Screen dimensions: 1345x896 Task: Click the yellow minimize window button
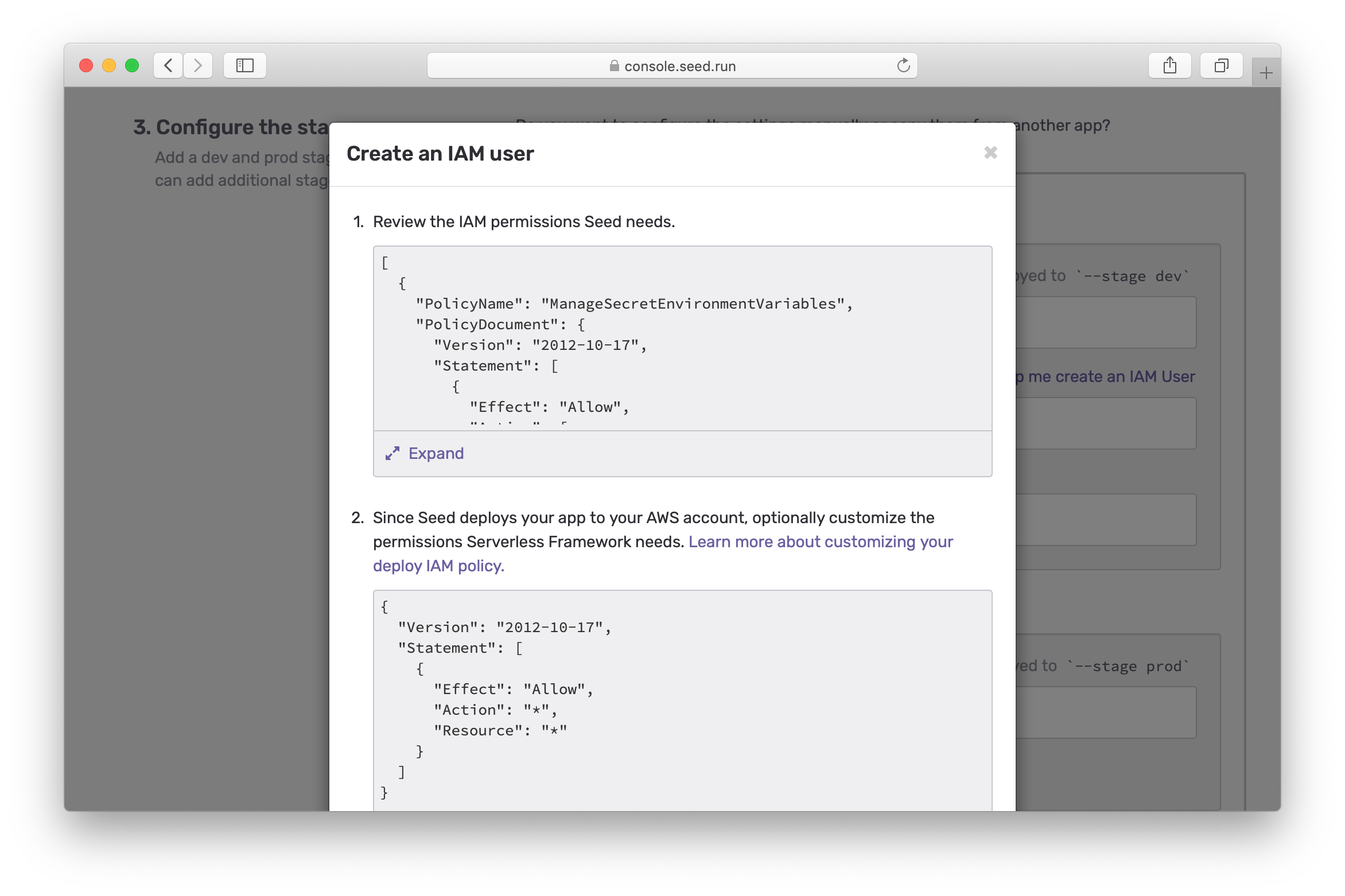coord(109,65)
